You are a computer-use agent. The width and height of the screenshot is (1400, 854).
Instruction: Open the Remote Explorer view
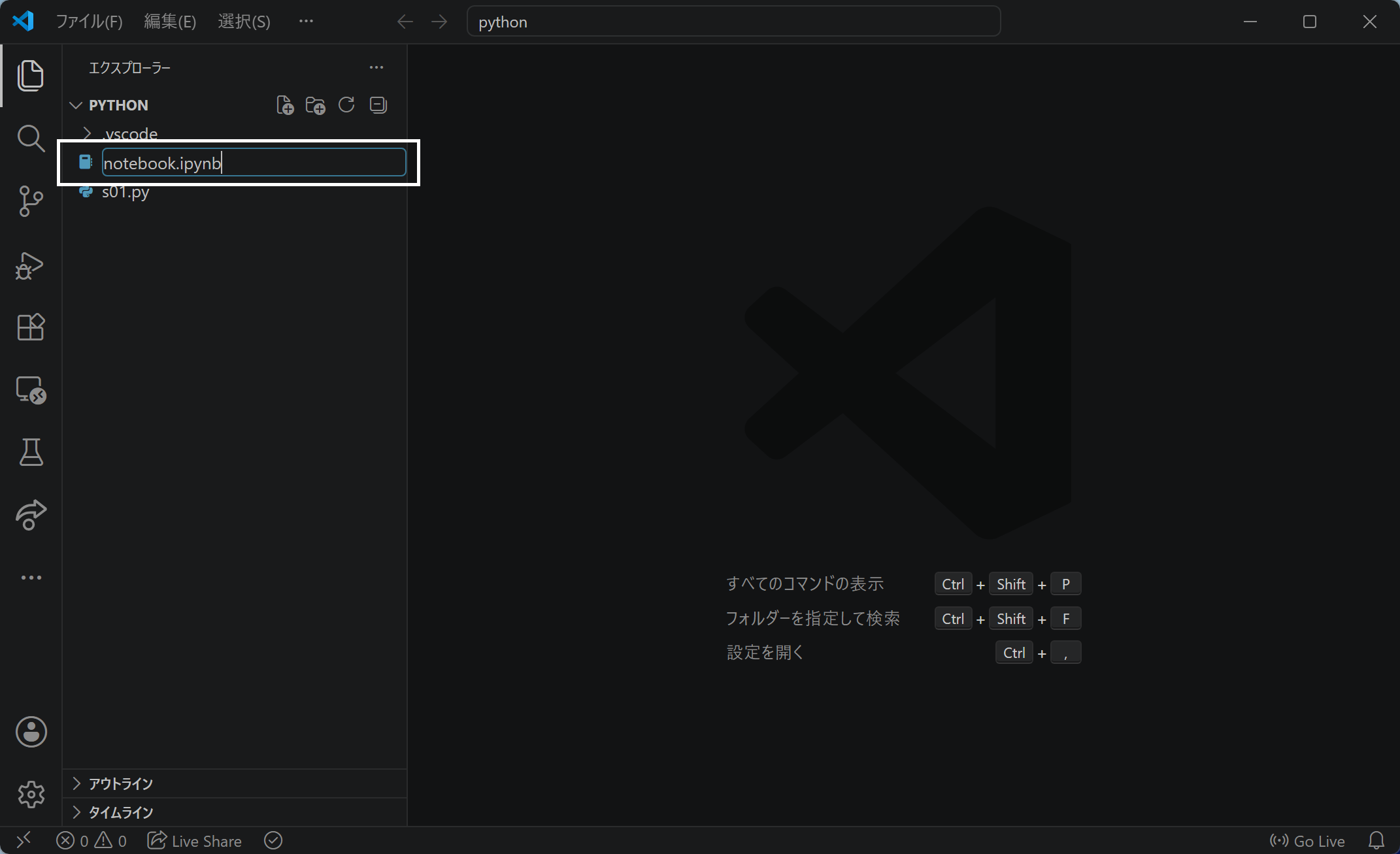(x=31, y=390)
